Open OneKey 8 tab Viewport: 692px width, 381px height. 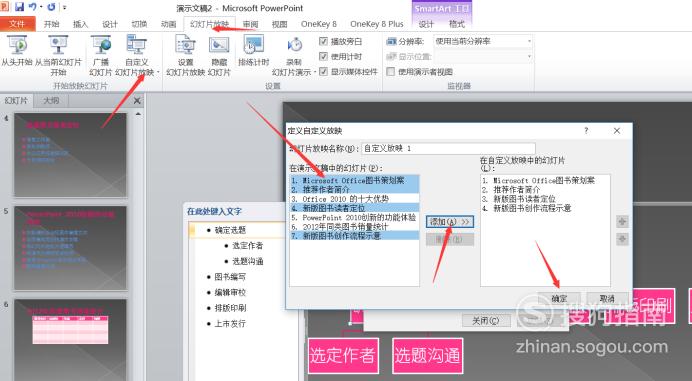coord(319,24)
